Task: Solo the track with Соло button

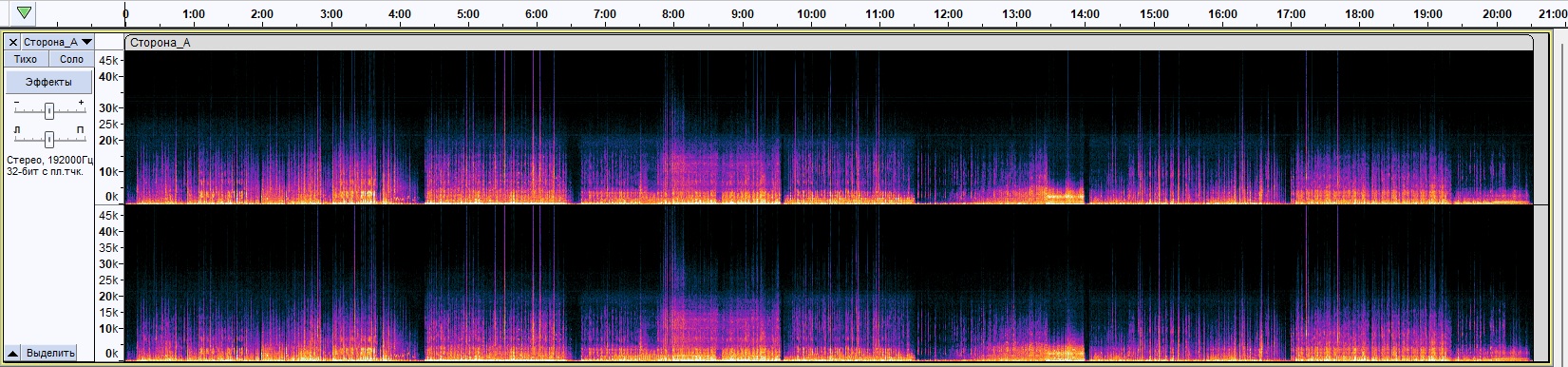Action: coord(71,59)
